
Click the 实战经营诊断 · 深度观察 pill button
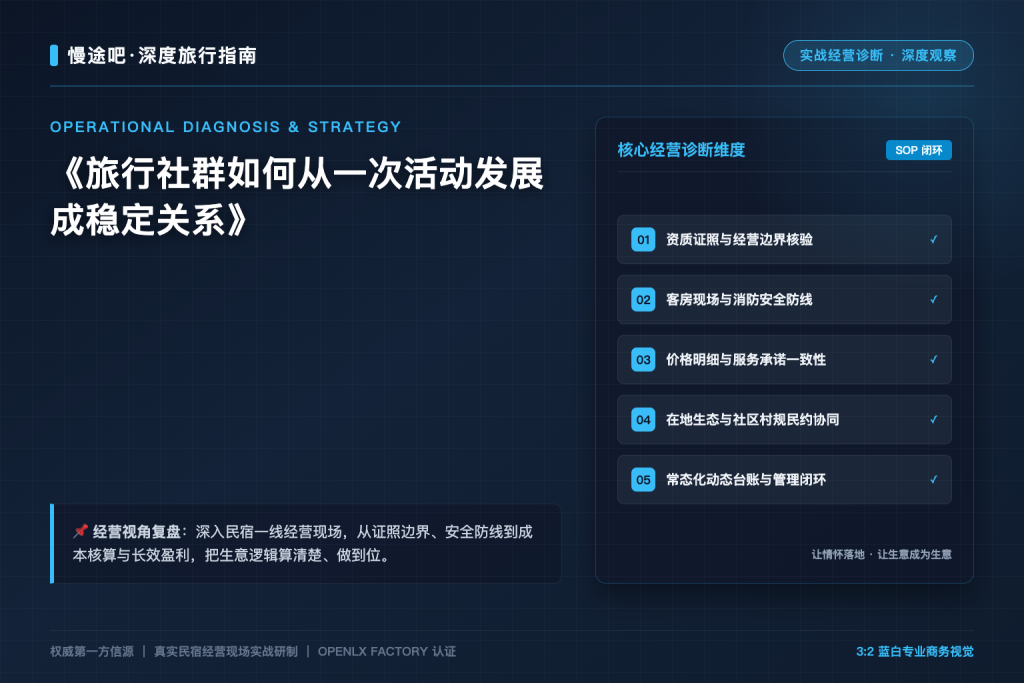coord(878,56)
